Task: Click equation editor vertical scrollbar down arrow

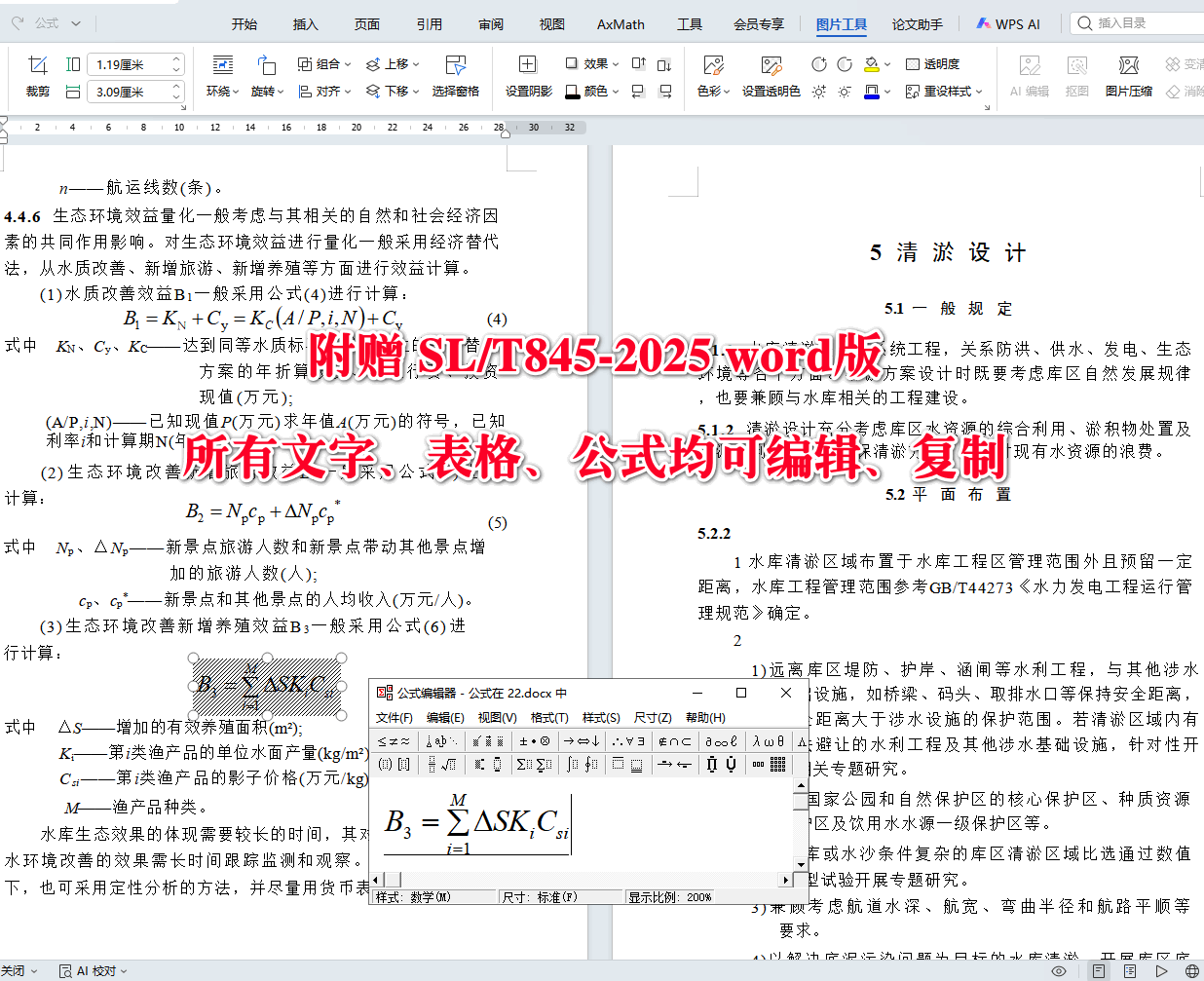Action: pos(801,863)
